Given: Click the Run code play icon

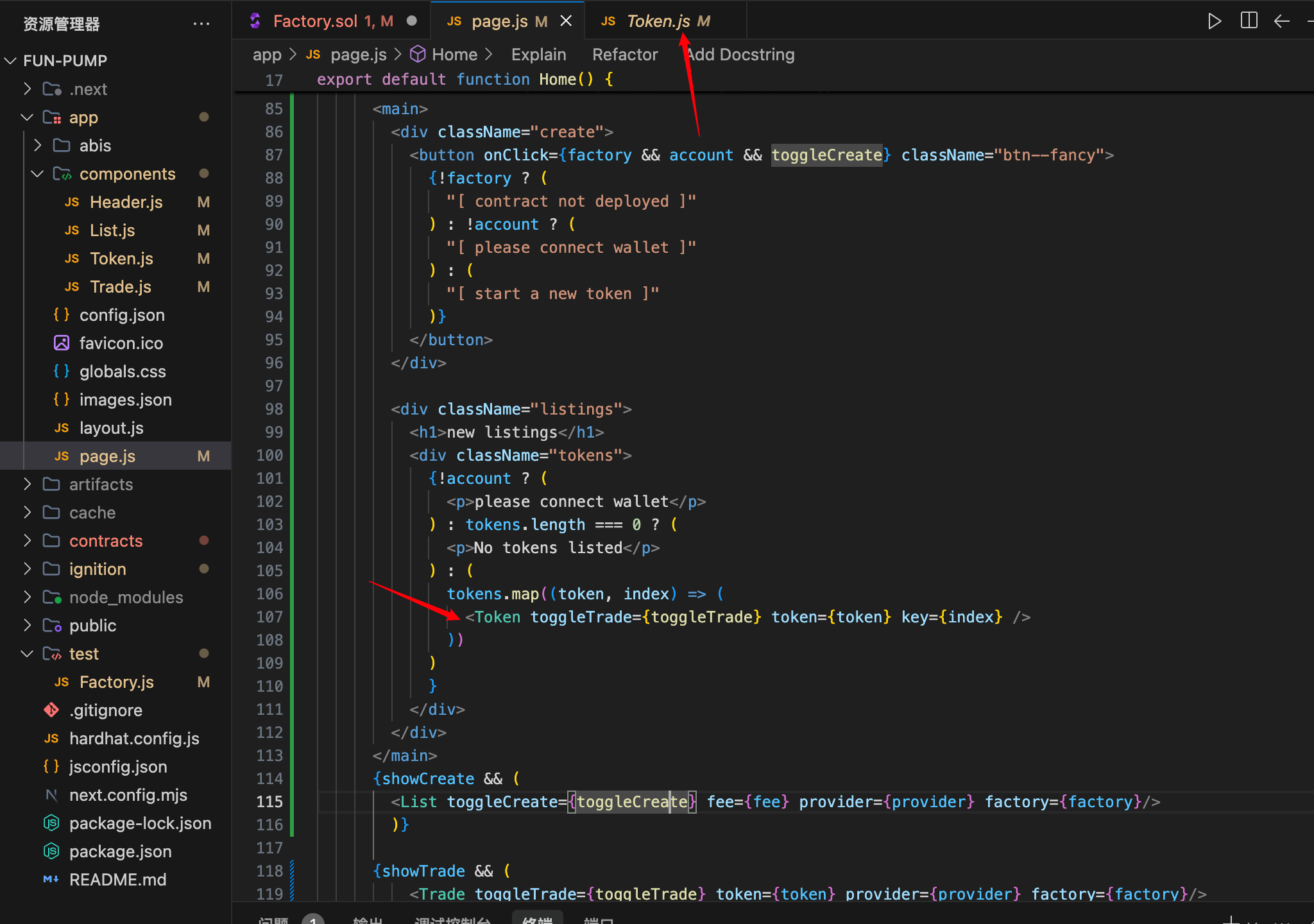Looking at the screenshot, I should (1214, 21).
